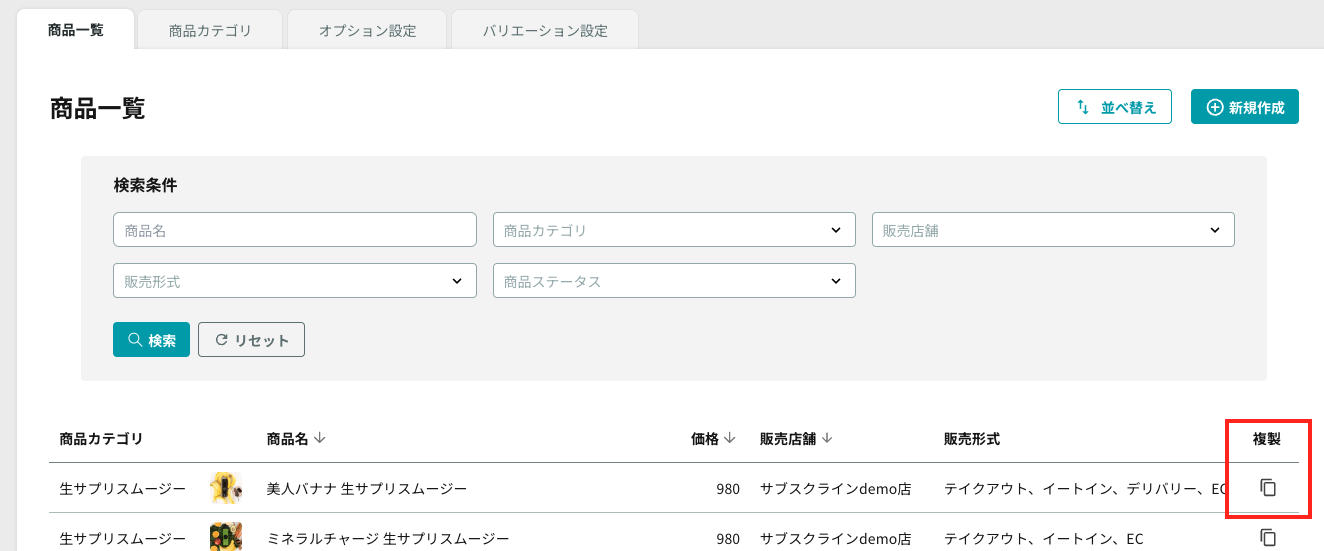The width and height of the screenshot is (1324, 551).
Task: Open the ミネラルチャージ product thumbnail
Action: coord(226,538)
